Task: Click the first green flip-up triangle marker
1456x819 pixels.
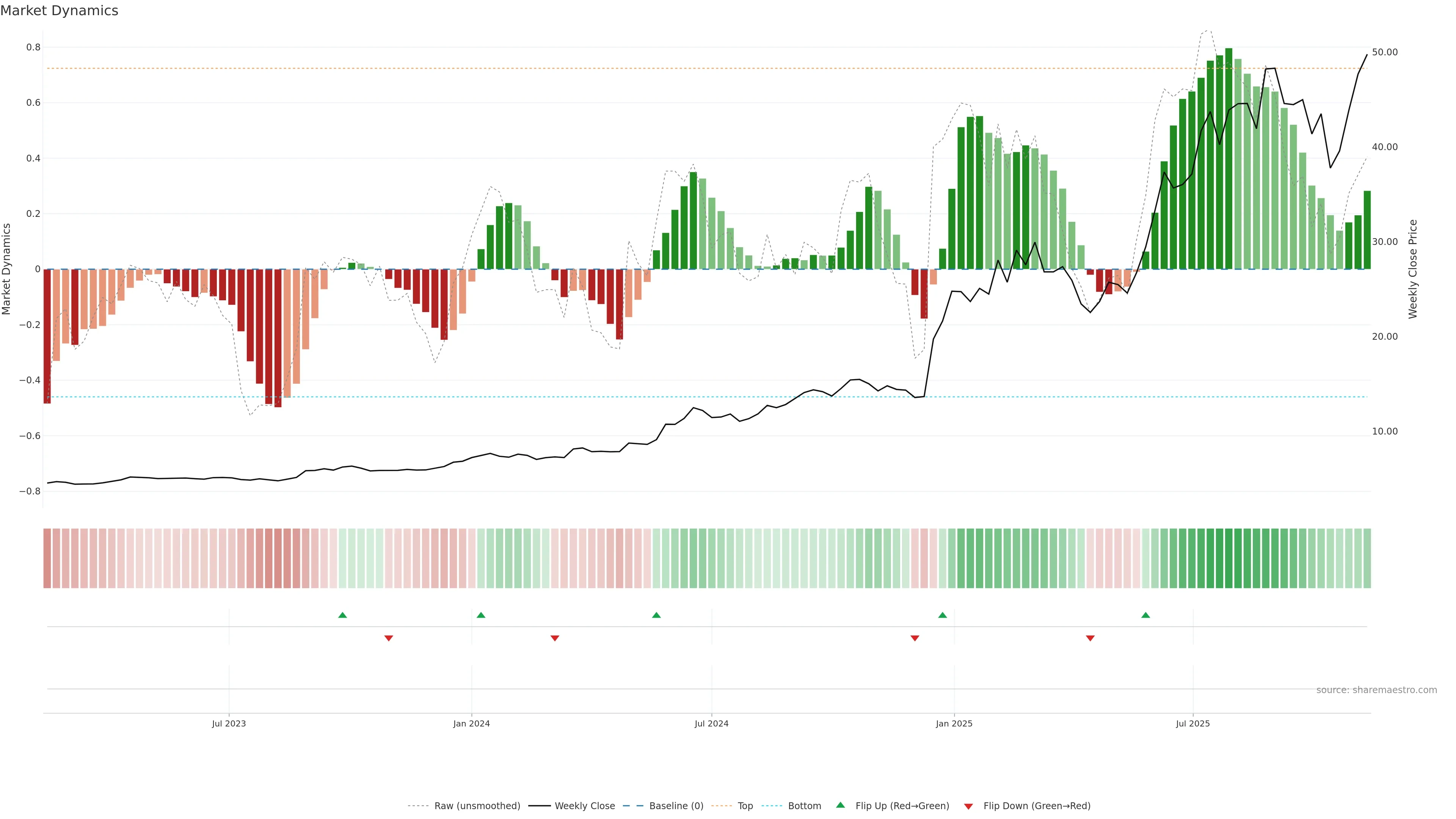Action: (342, 615)
